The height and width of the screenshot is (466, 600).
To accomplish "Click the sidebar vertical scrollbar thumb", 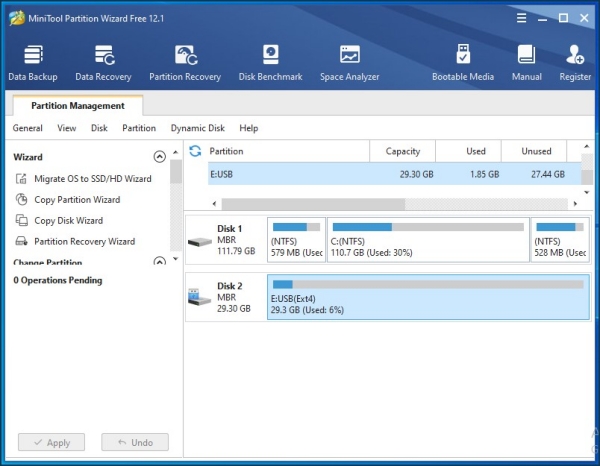I will coord(176,171).
